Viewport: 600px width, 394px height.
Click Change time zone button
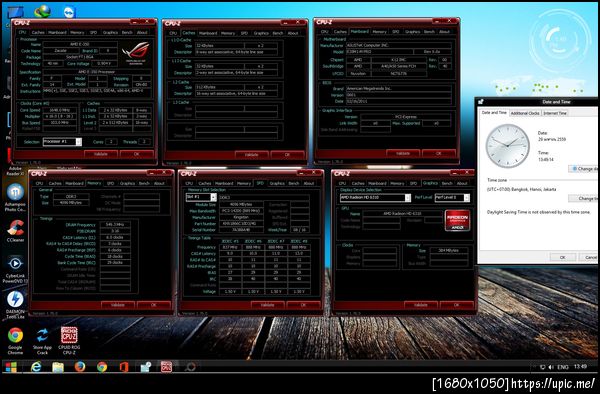584,198
